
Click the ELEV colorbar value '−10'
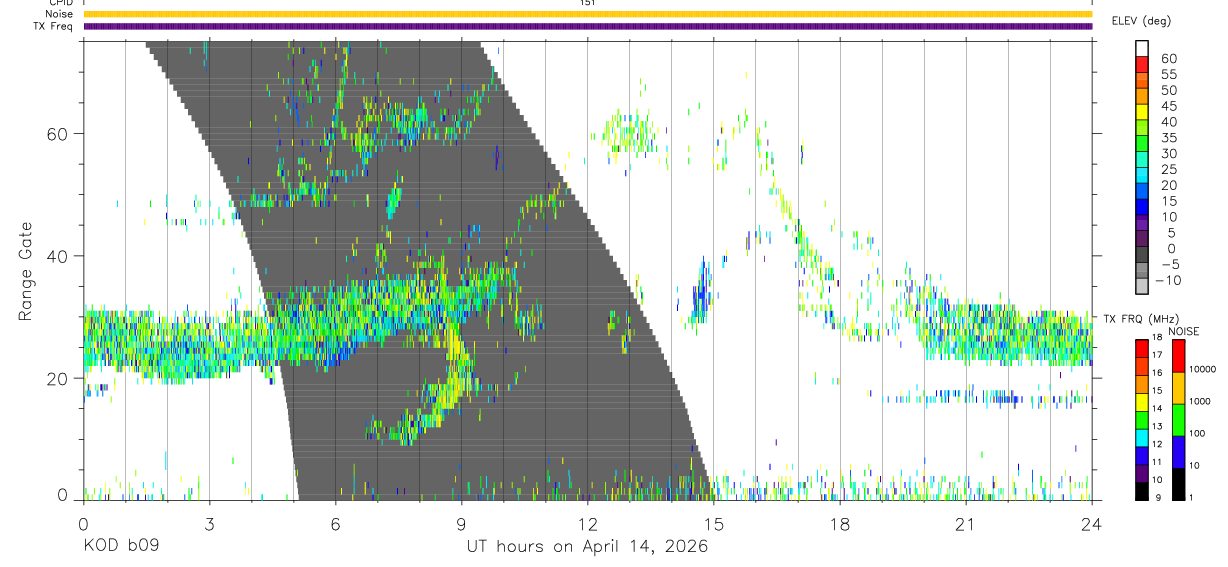1167,281
